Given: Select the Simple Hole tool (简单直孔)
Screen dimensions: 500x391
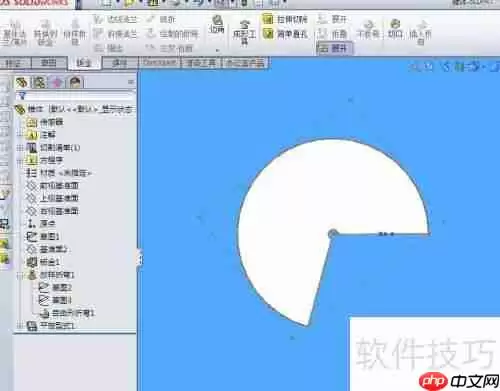Looking at the screenshot, I should coord(285,34).
